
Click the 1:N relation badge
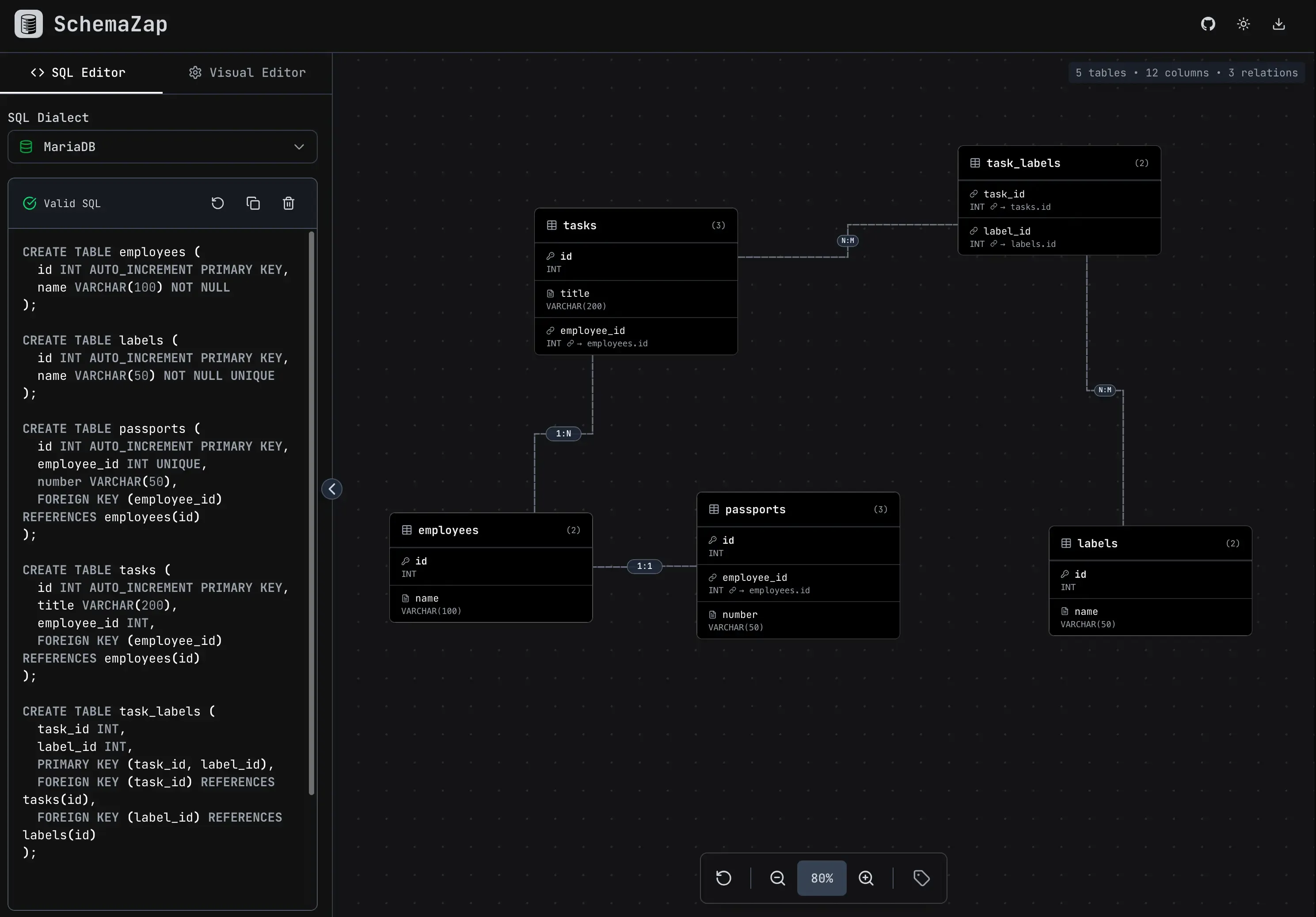pos(563,434)
